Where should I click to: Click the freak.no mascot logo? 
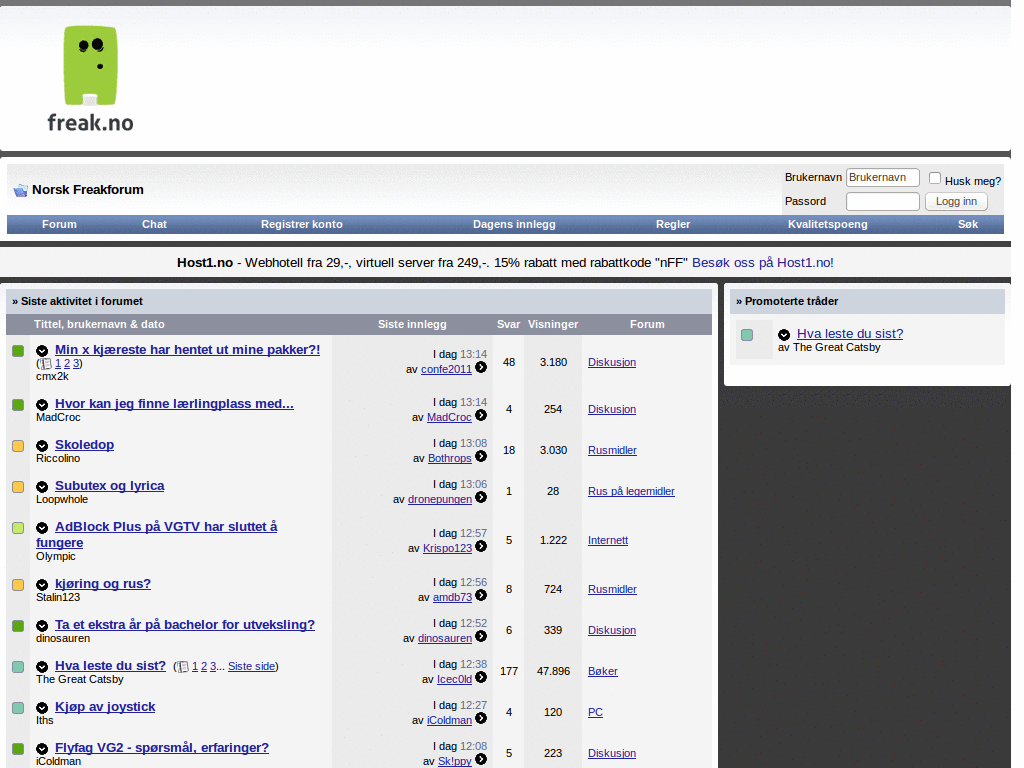tap(90, 79)
